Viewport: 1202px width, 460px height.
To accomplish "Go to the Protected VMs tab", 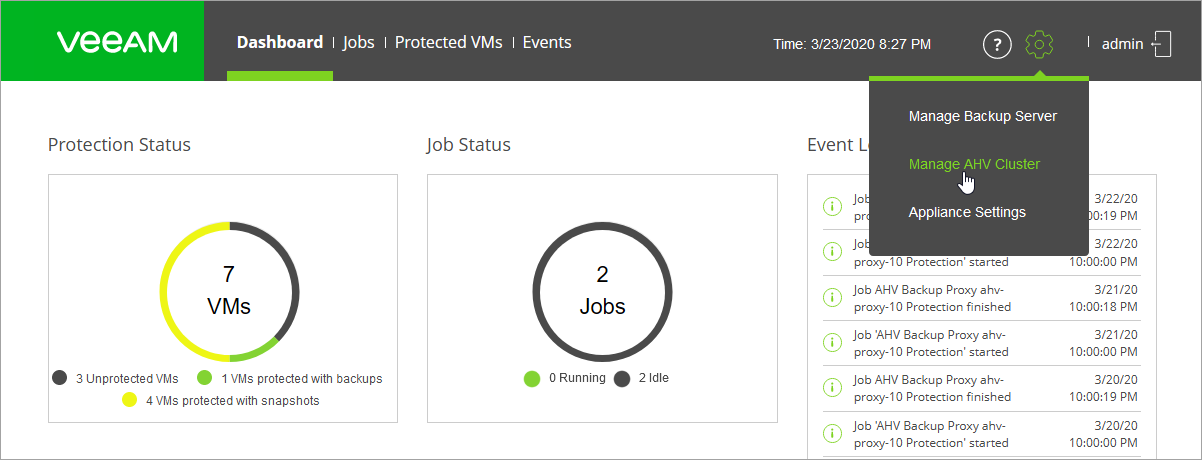I will 449,42.
